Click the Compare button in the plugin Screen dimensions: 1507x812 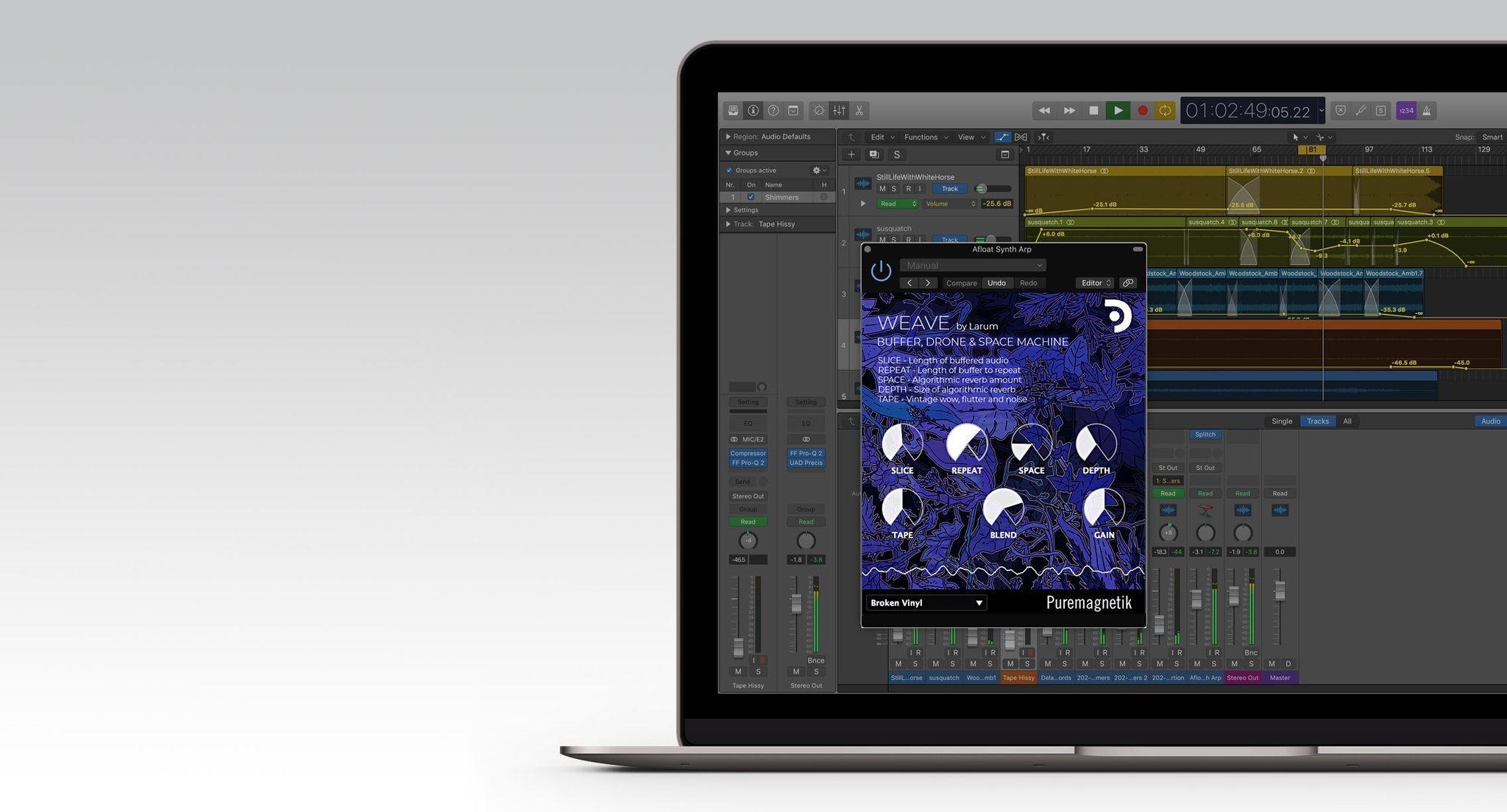(x=961, y=283)
